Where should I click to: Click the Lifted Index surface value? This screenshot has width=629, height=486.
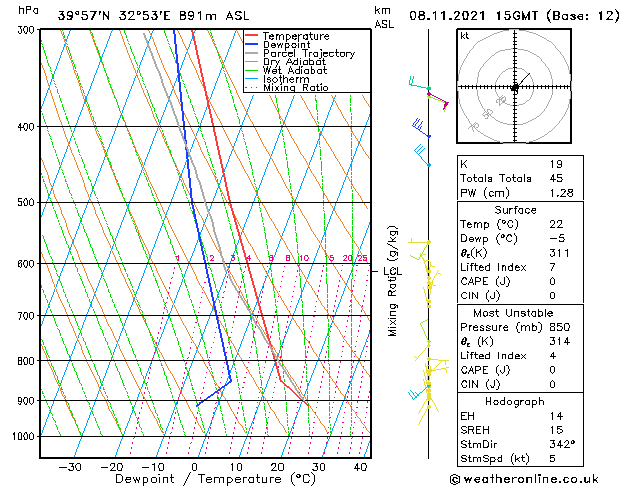(552, 267)
